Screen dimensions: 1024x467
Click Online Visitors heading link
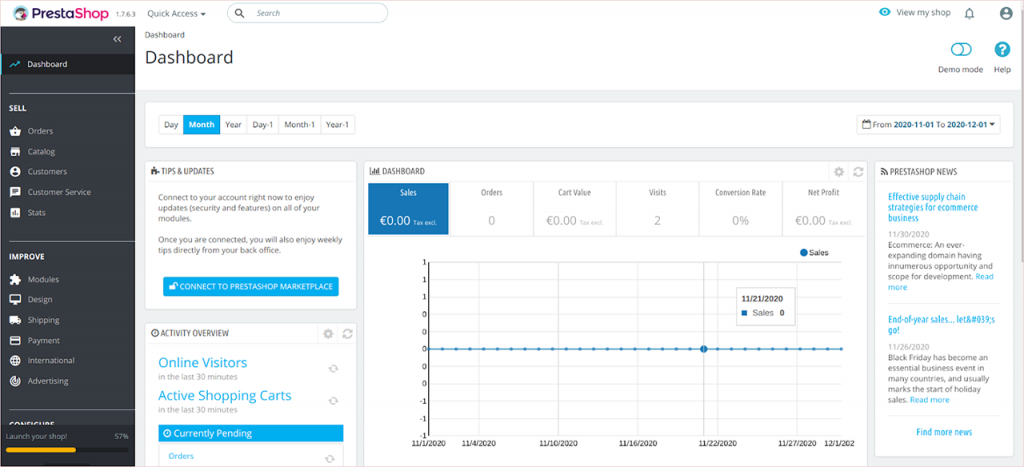click(202, 362)
